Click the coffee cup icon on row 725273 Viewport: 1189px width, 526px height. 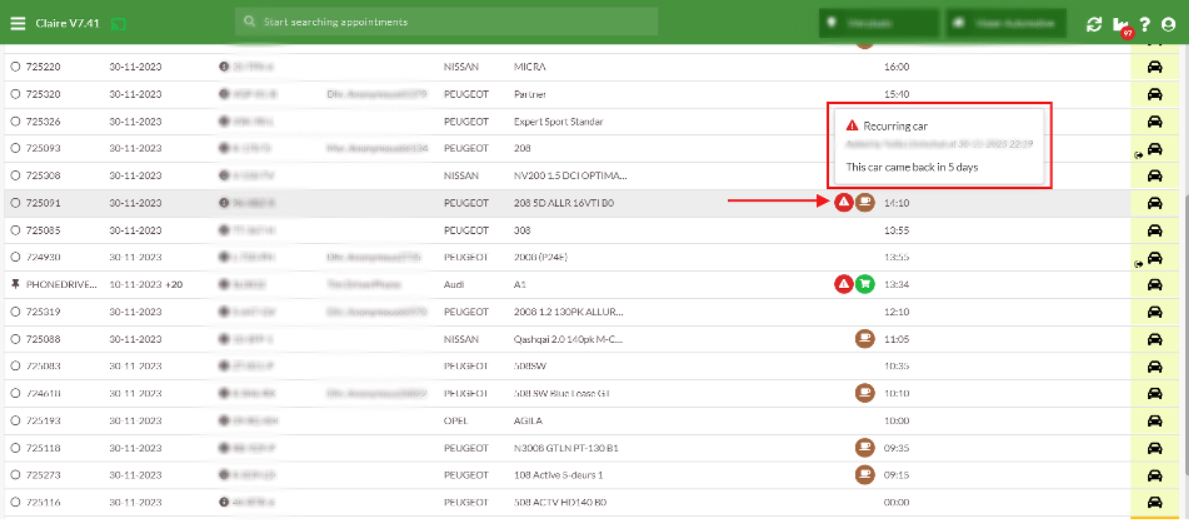864,474
